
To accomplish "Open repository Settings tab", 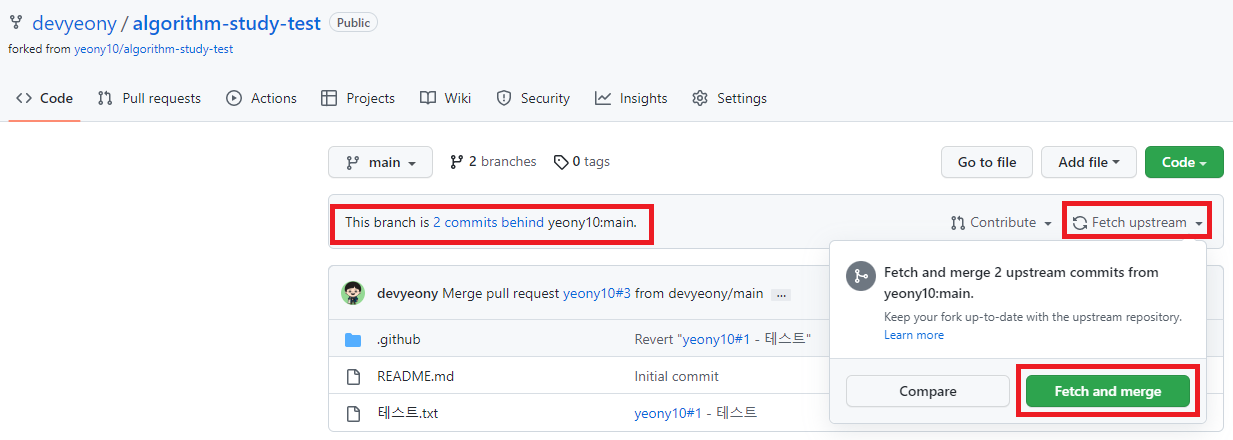I will point(730,98).
